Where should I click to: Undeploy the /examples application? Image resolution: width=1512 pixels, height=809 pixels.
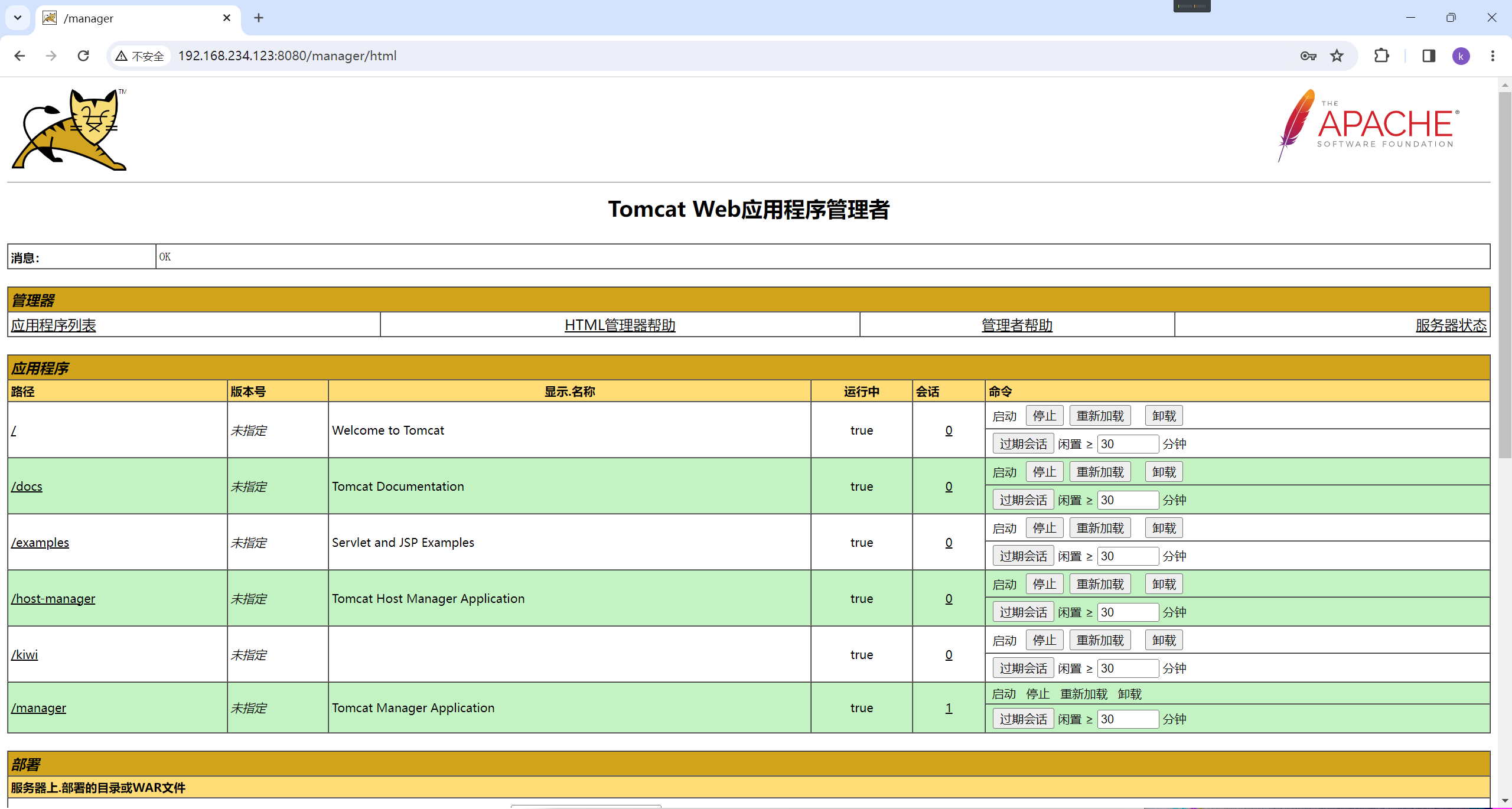click(x=1164, y=528)
